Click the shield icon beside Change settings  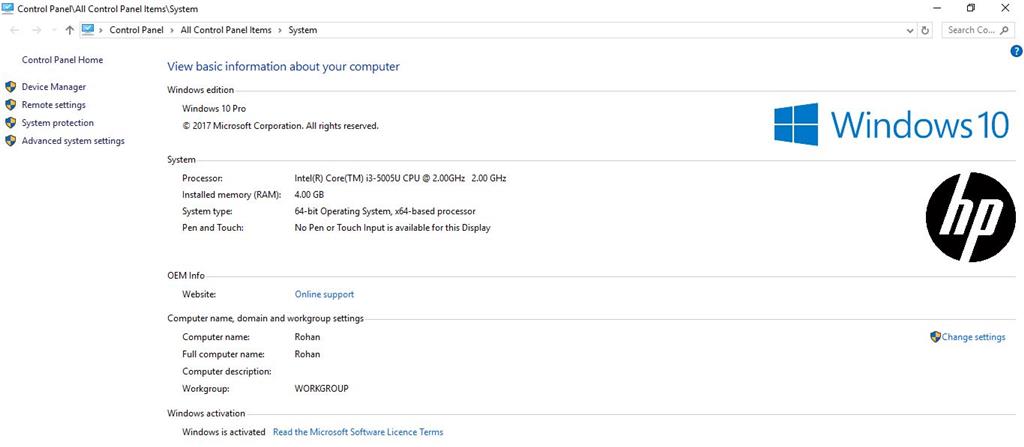935,337
